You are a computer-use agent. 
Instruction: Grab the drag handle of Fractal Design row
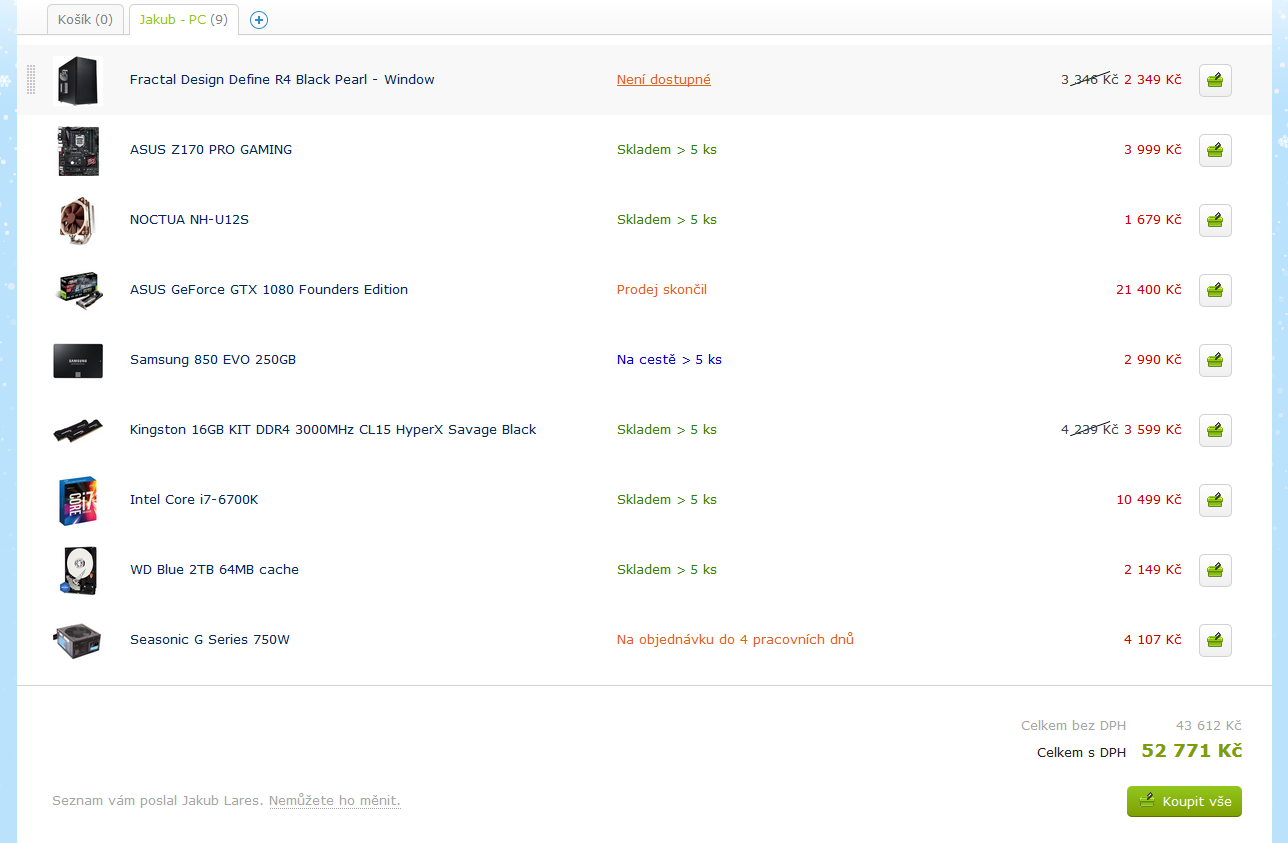click(31, 80)
